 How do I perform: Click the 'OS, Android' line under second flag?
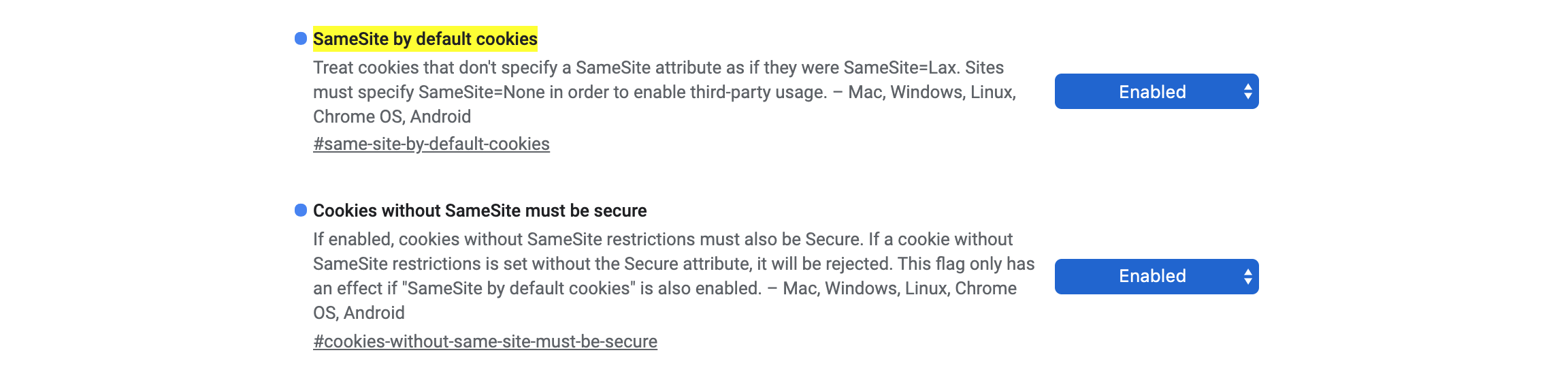359,313
